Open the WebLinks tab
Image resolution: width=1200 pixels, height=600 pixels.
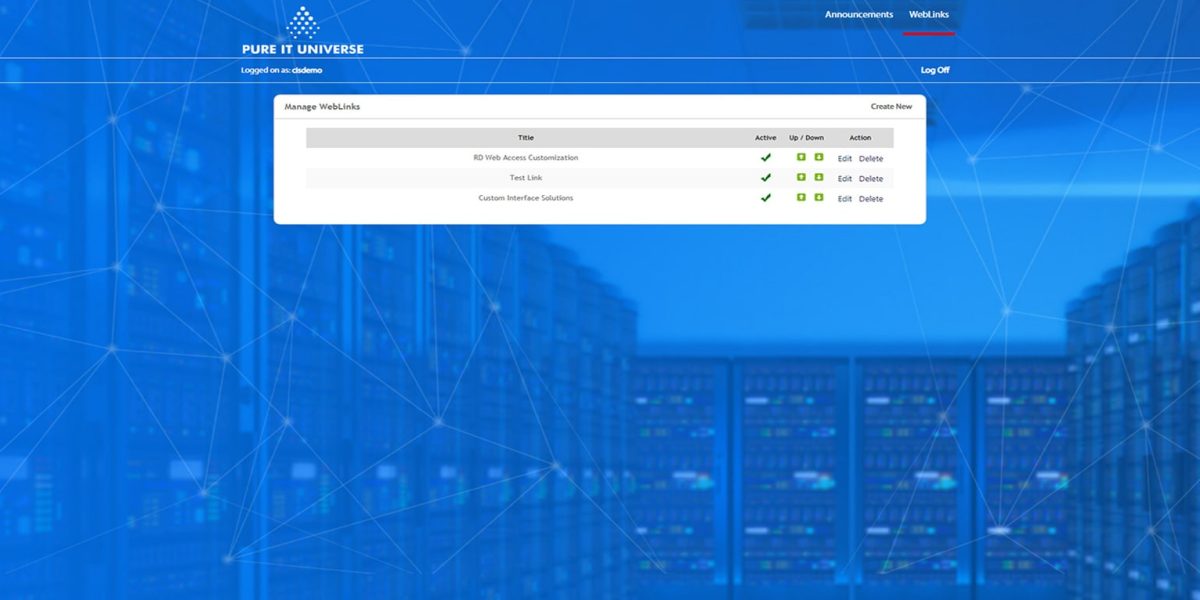(930, 14)
